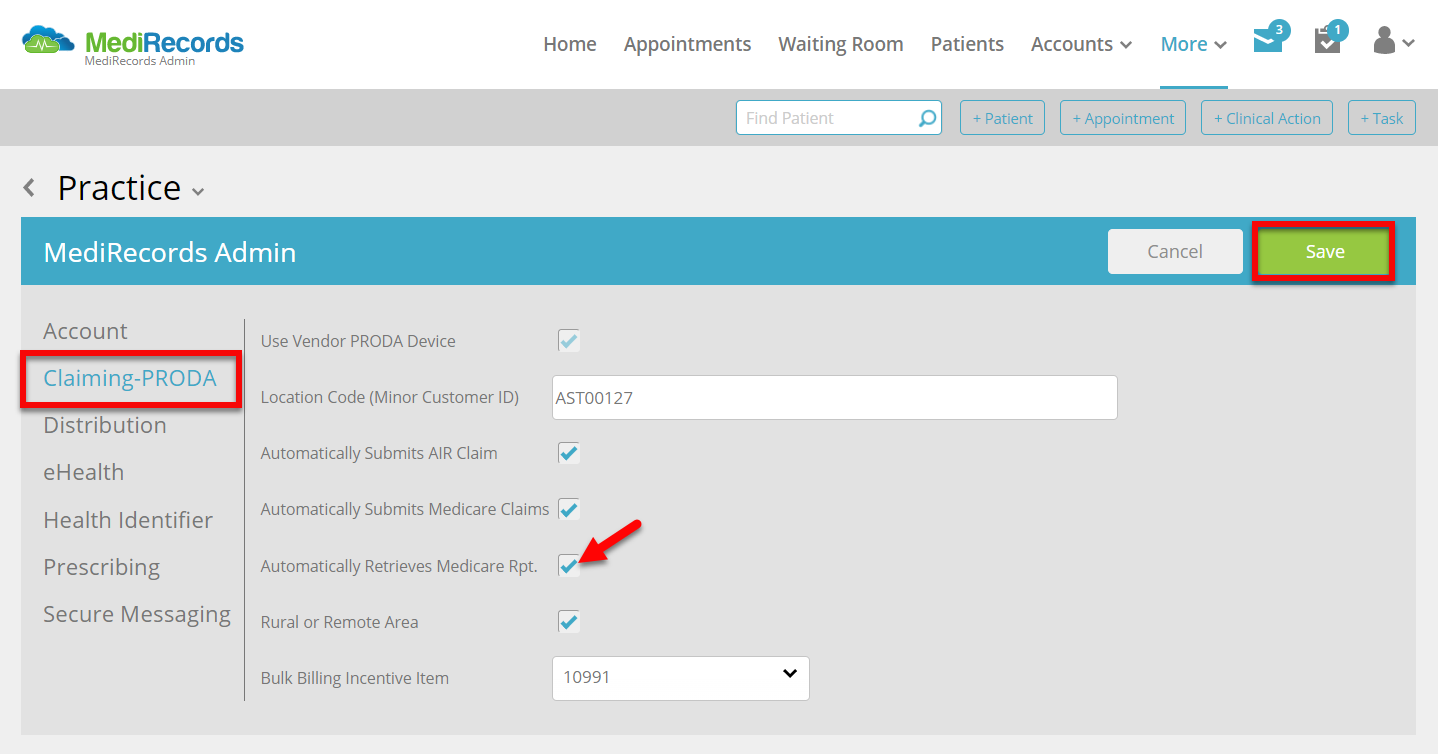Image resolution: width=1438 pixels, height=754 pixels.
Task: Open the tasks clipboard icon
Action: tap(1327, 41)
